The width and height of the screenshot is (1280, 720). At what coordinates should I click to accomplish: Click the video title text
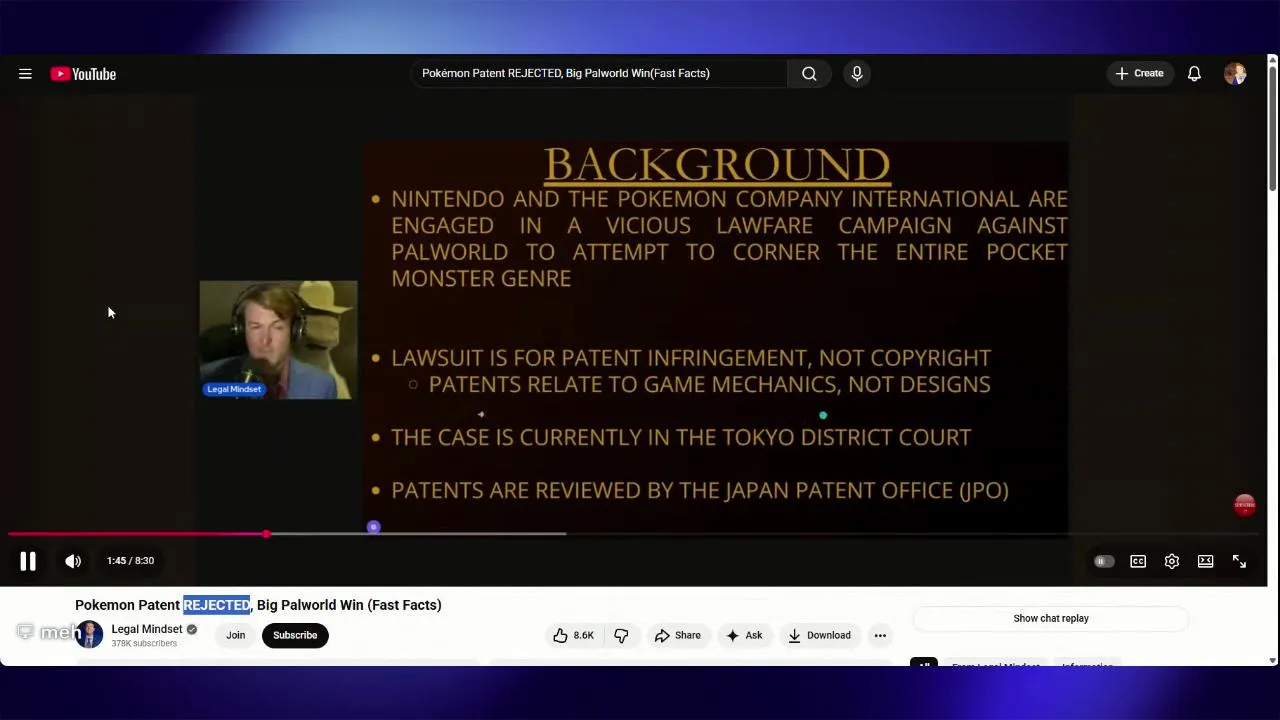(x=258, y=605)
